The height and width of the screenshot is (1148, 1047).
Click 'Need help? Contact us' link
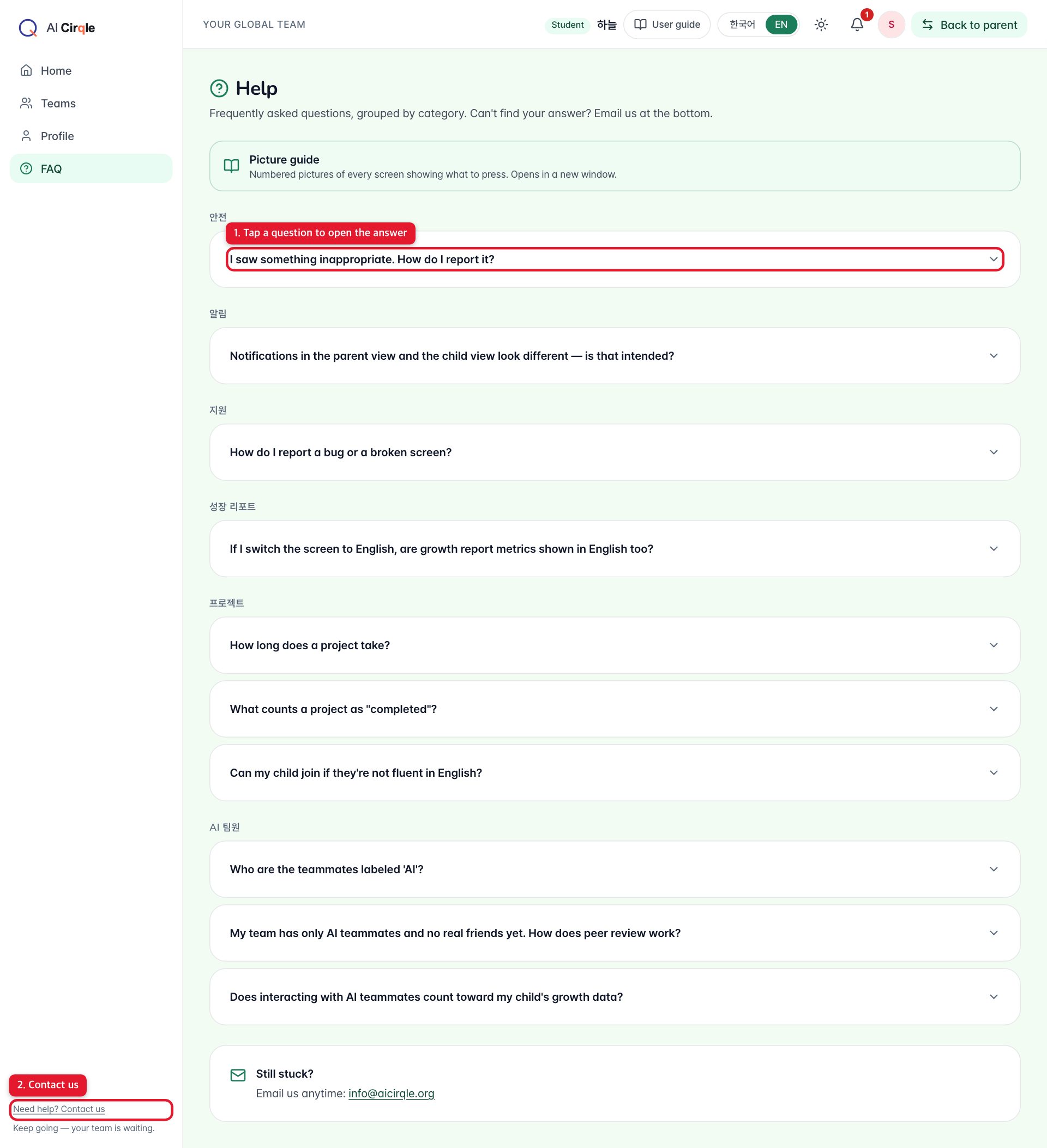pyautogui.click(x=59, y=1108)
